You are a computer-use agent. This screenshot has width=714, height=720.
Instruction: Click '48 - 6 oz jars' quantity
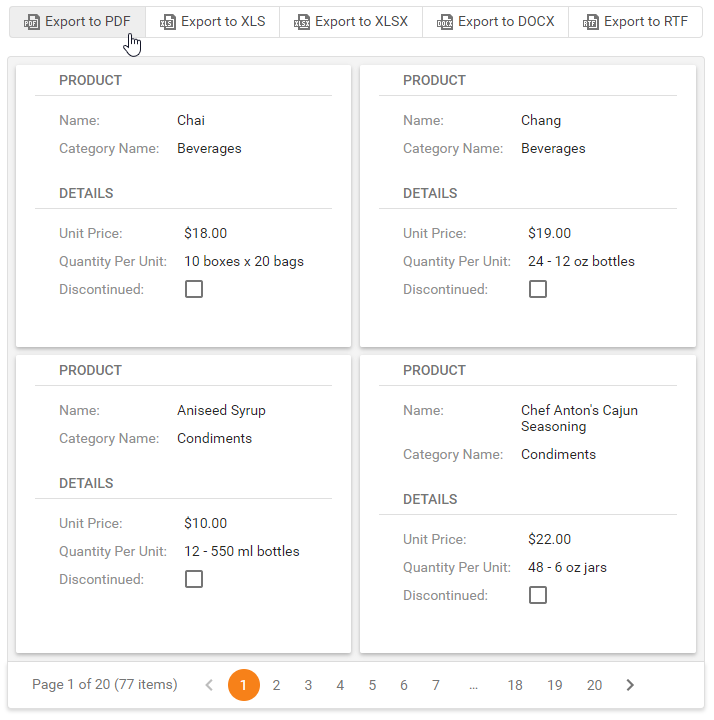coord(567,567)
